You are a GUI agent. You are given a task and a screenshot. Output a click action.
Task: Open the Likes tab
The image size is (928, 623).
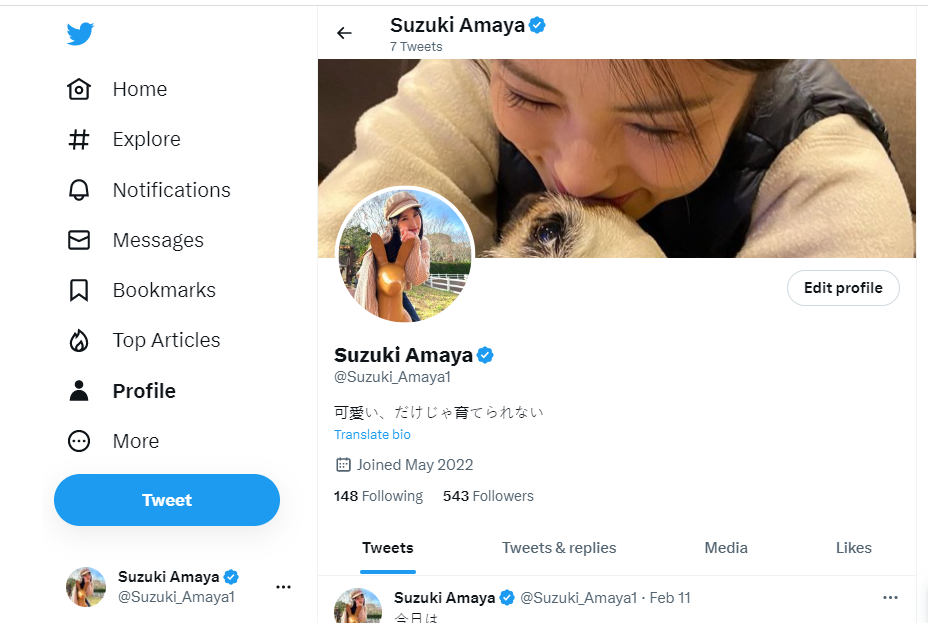[853, 548]
